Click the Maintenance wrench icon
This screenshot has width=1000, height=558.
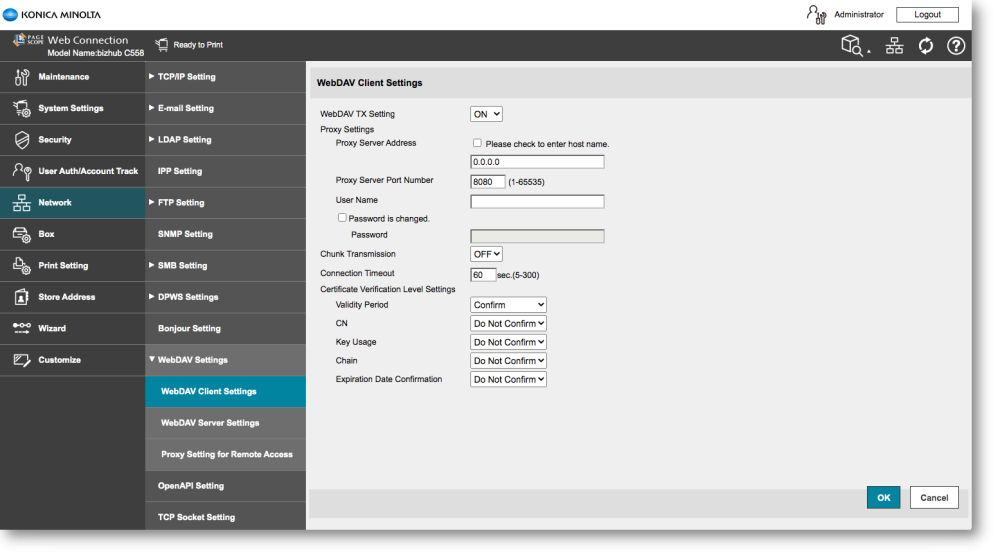22,77
